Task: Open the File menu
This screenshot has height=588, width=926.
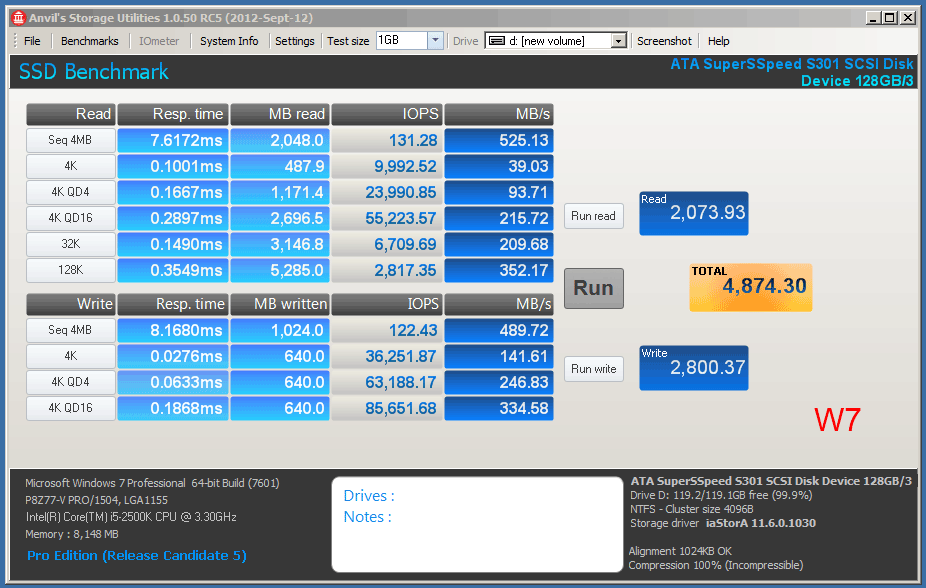Action: pos(32,41)
